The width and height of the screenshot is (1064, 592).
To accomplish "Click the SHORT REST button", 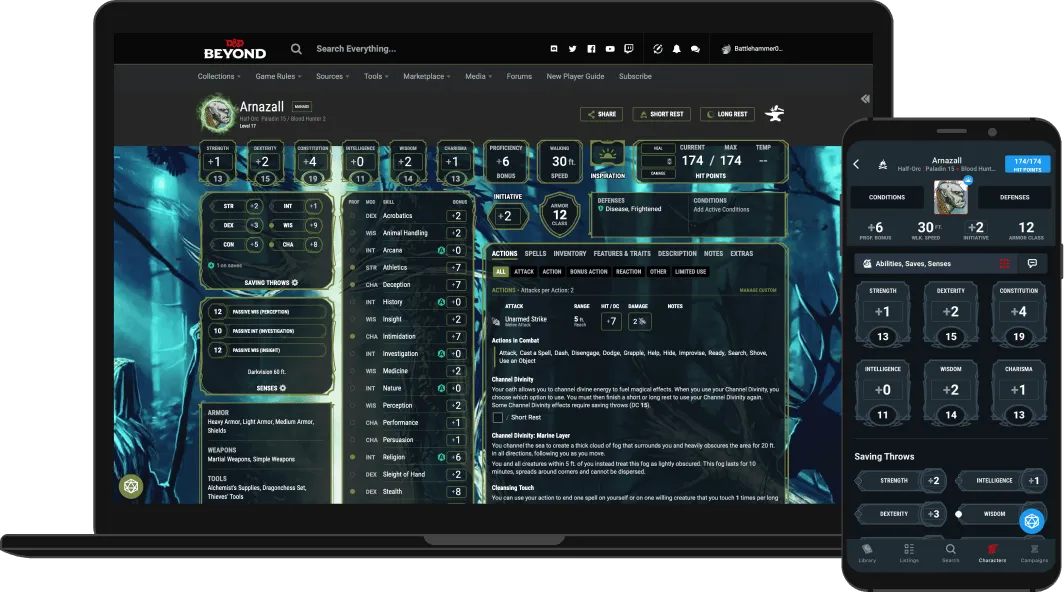I will click(661, 114).
